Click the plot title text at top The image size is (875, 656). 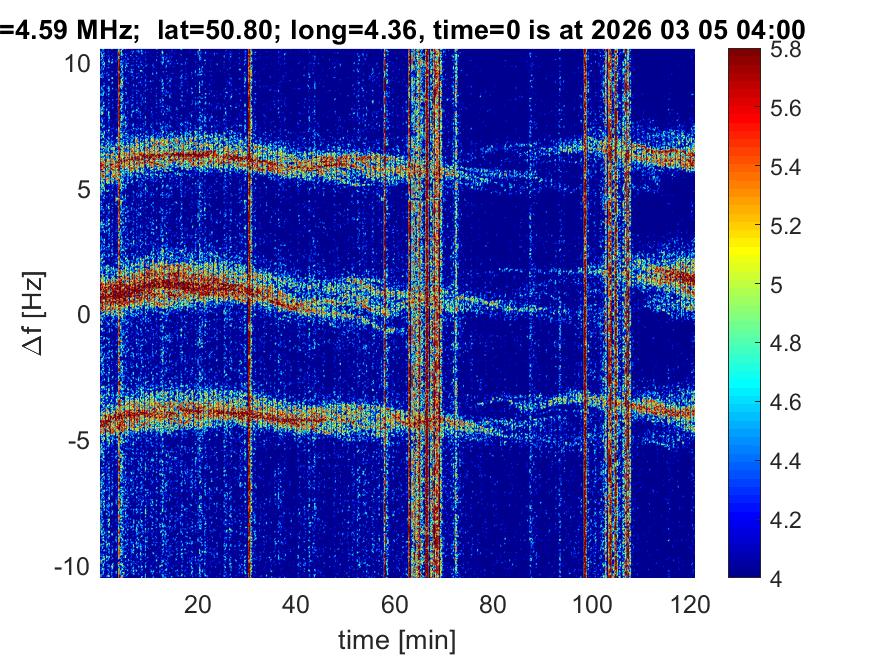(x=400, y=31)
